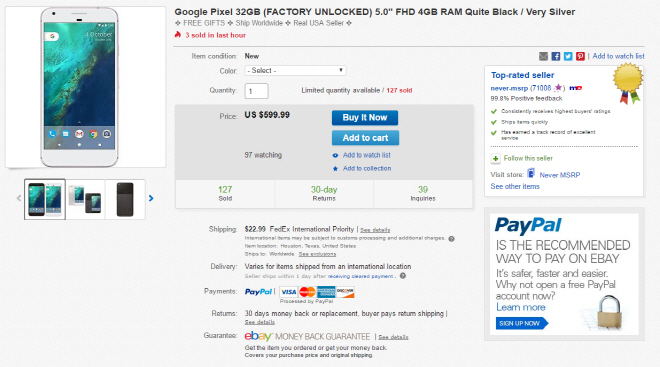Share this listing on Pinterest
The image size is (660, 367).
[580, 56]
